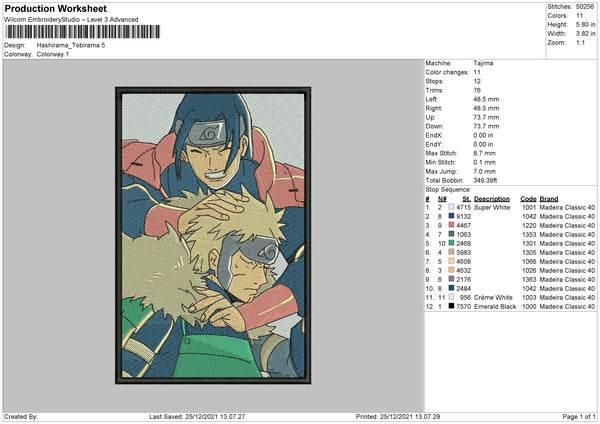Click the Super White color swatch
This screenshot has height=424, width=600.
coord(451,207)
